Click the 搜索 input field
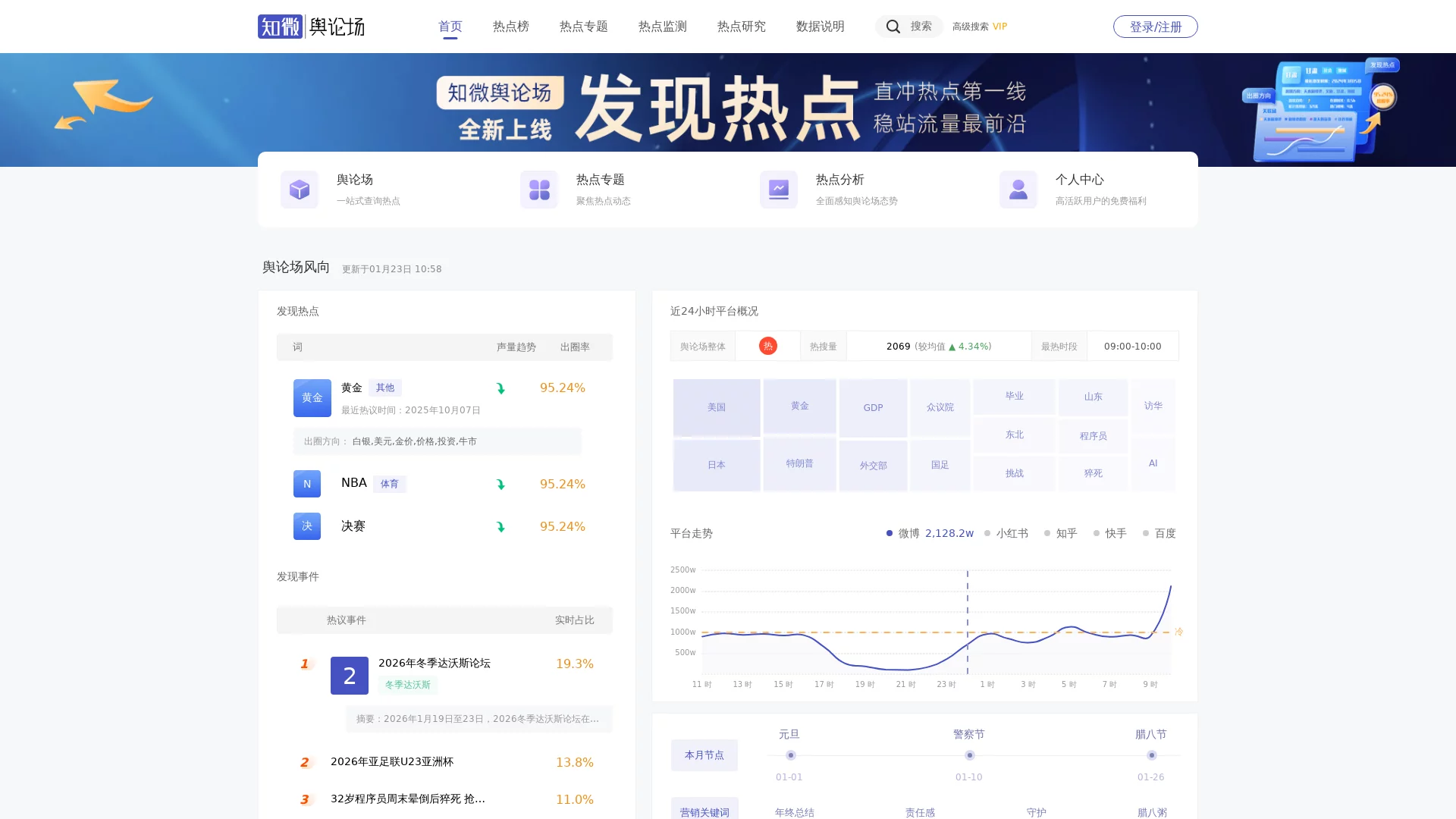 point(920,26)
